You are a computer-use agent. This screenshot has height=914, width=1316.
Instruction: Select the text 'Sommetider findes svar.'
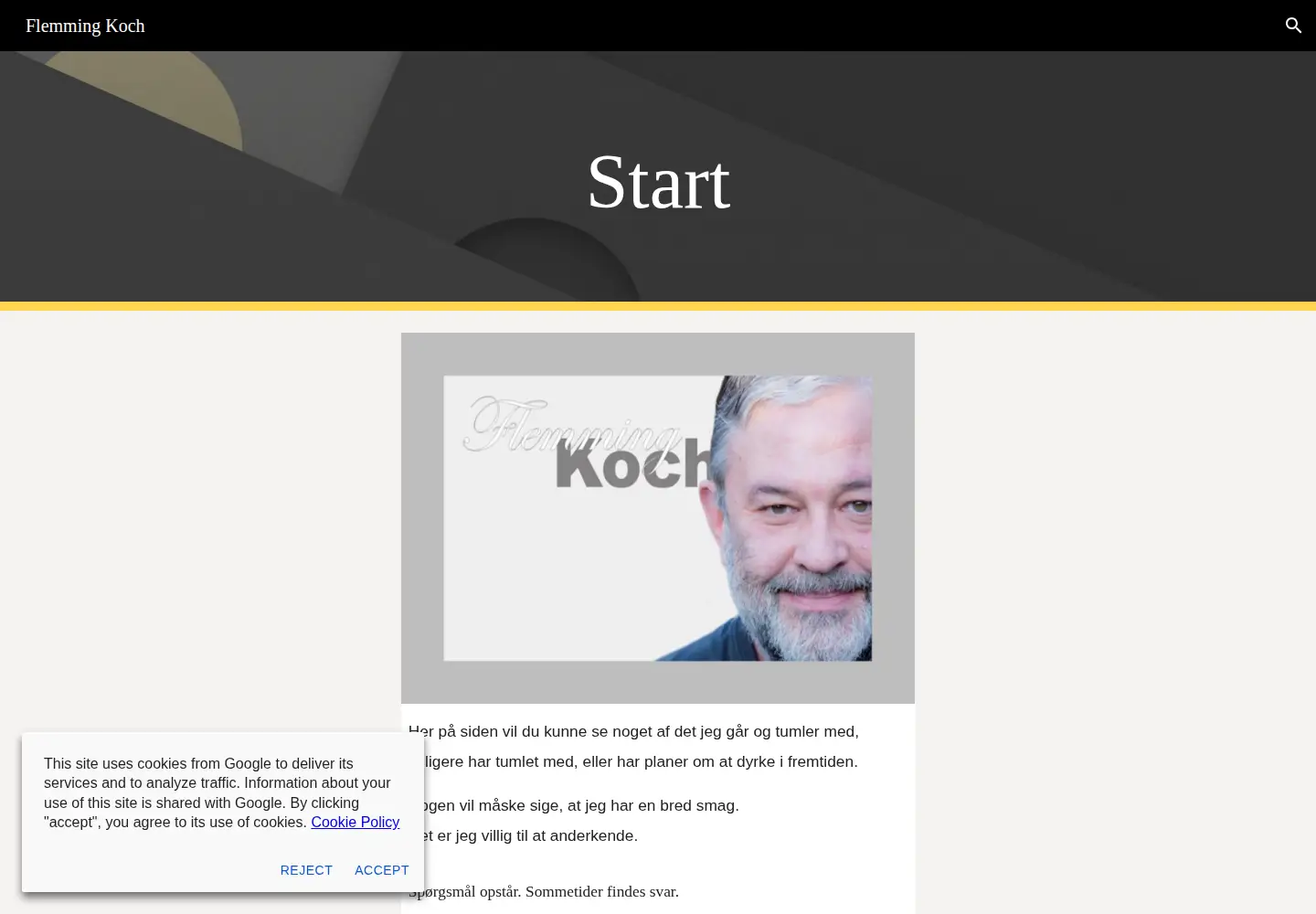601,891
